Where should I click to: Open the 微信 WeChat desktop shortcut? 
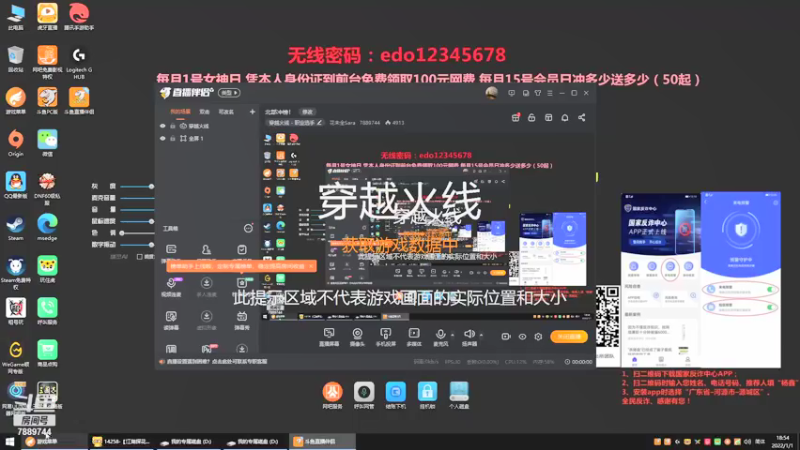[47, 143]
